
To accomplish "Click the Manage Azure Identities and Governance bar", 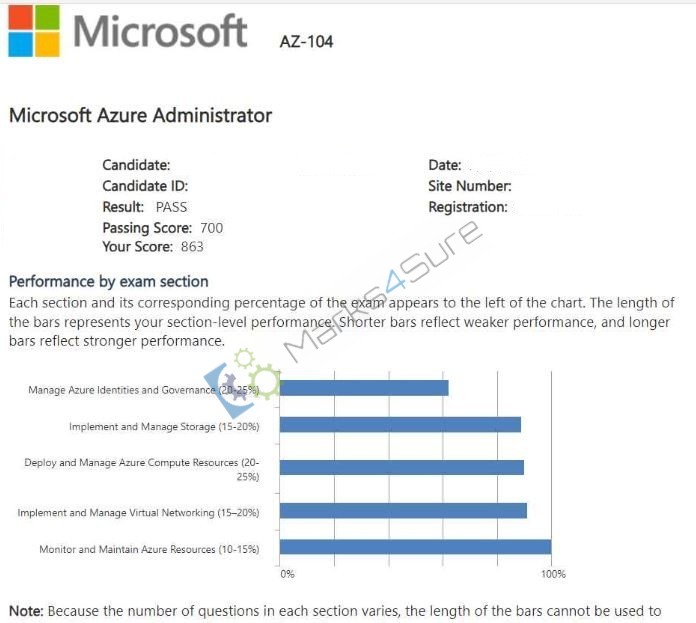I will [364, 388].
